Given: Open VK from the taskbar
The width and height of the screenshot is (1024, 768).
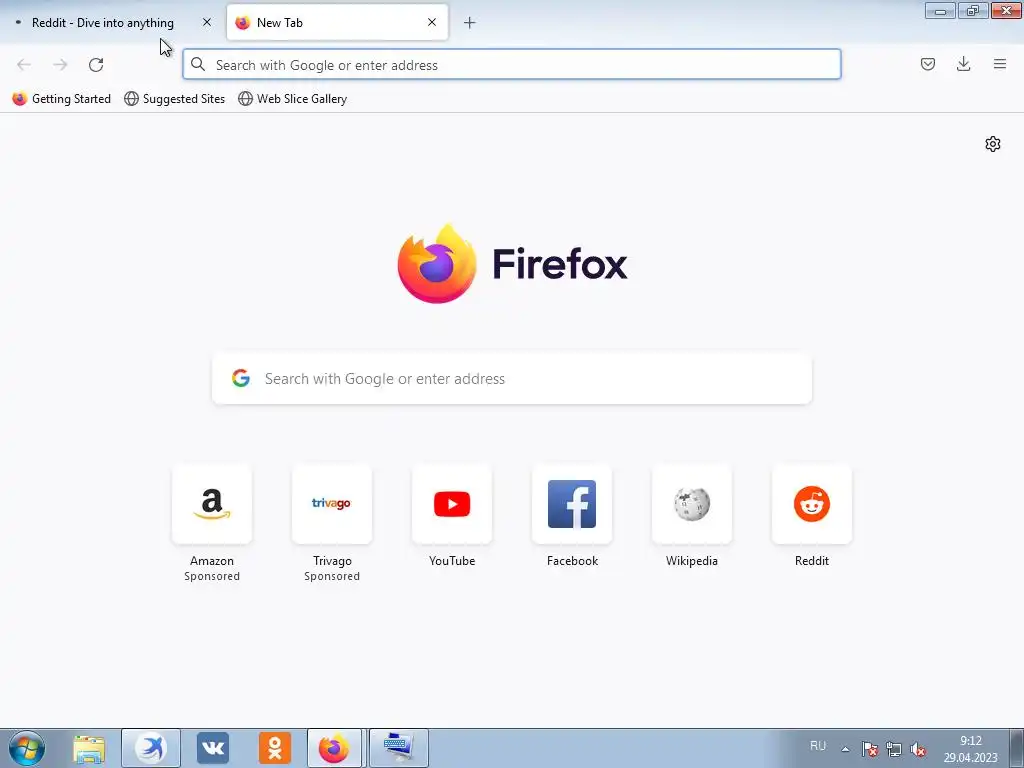Looking at the screenshot, I should [x=213, y=748].
